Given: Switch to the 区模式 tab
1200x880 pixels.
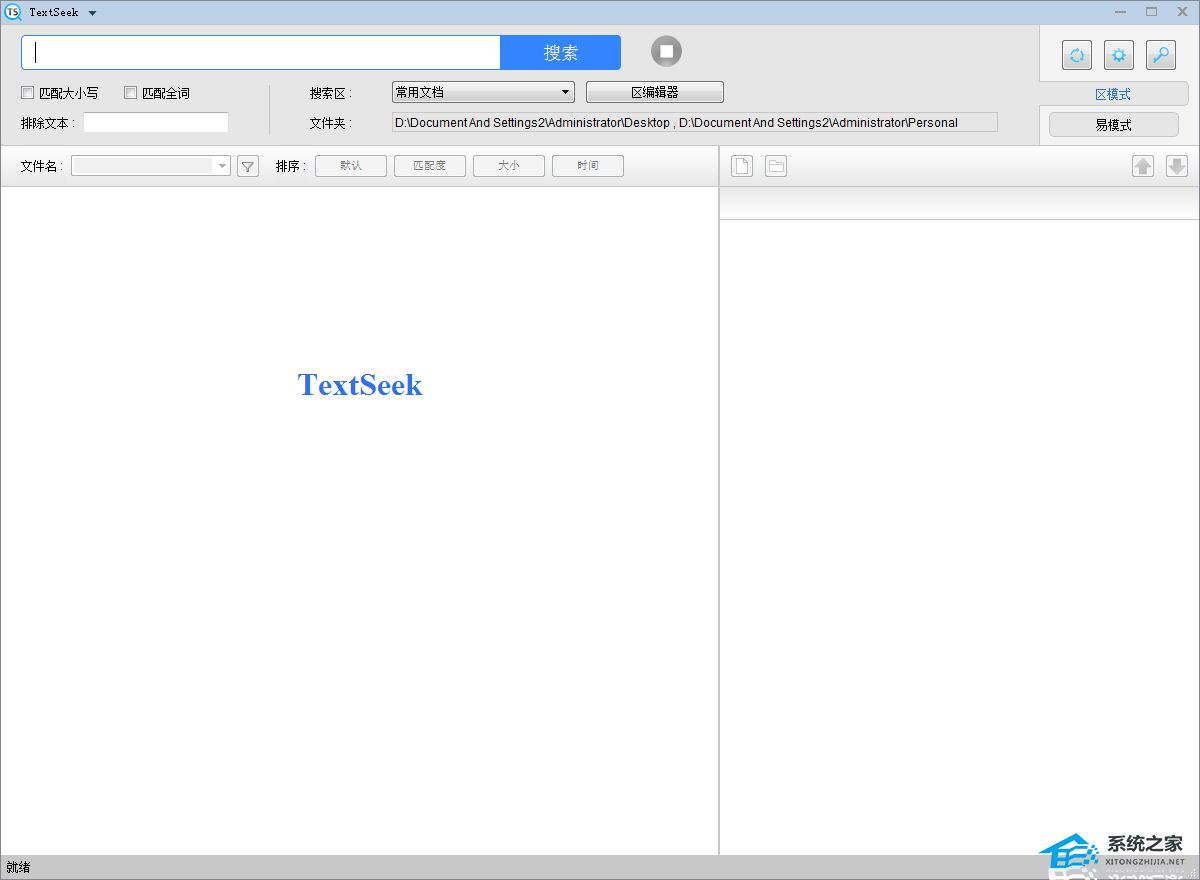Looking at the screenshot, I should 1113,94.
